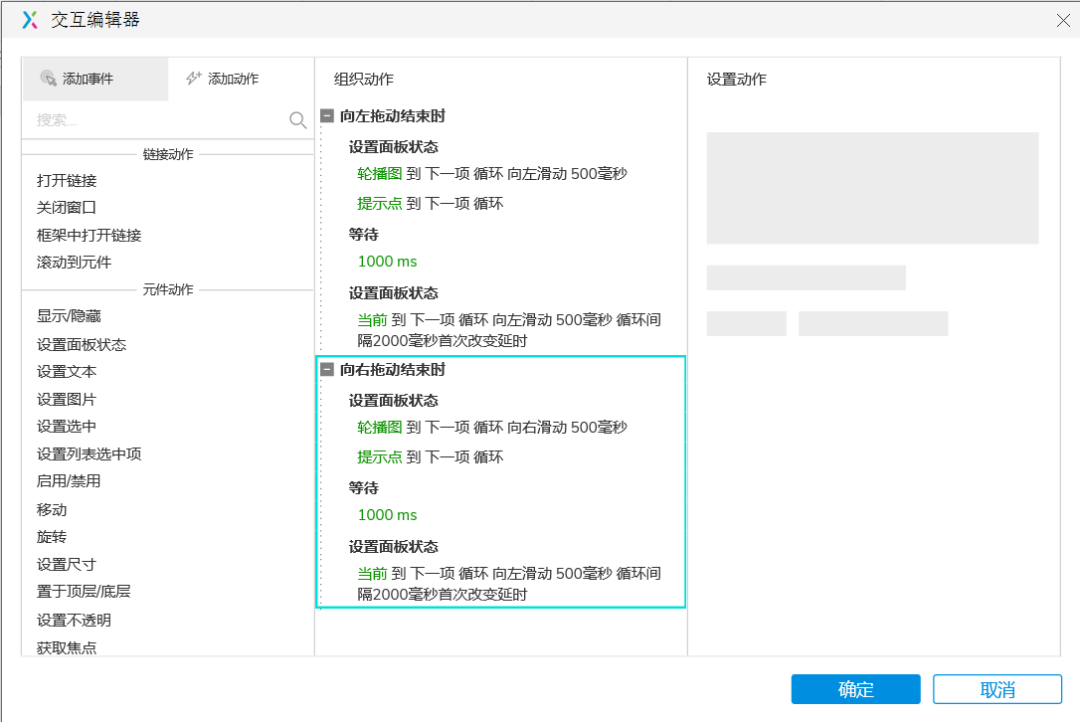Screen dimensions: 1080x722
Task: Select the 设置选中 action
Action: coord(67,426)
